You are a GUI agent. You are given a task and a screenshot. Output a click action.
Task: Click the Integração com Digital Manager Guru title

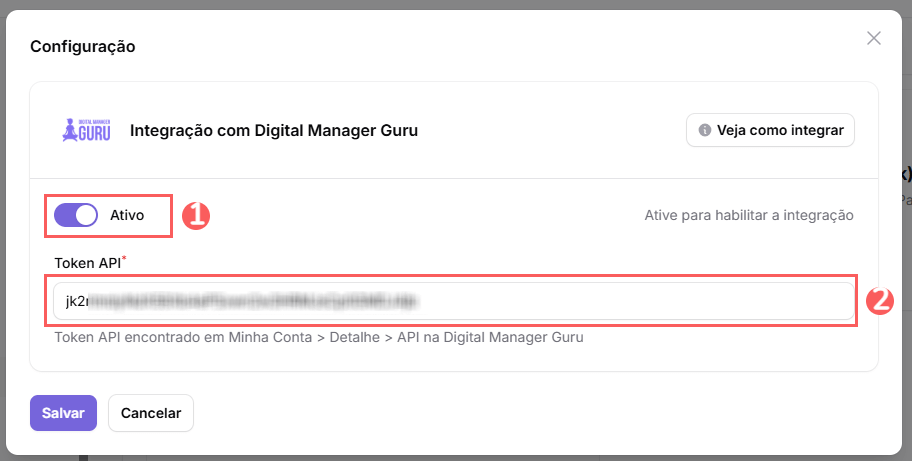(273, 130)
